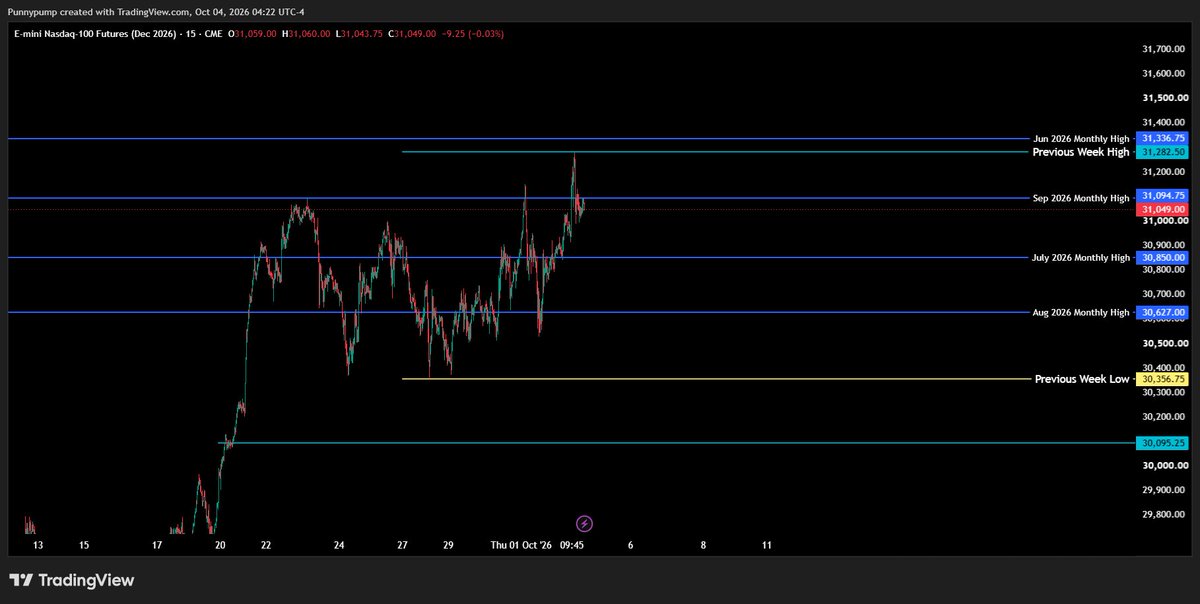1200x604 pixels.
Task: Click the 31,094.75 price tag
Action: point(1161,197)
